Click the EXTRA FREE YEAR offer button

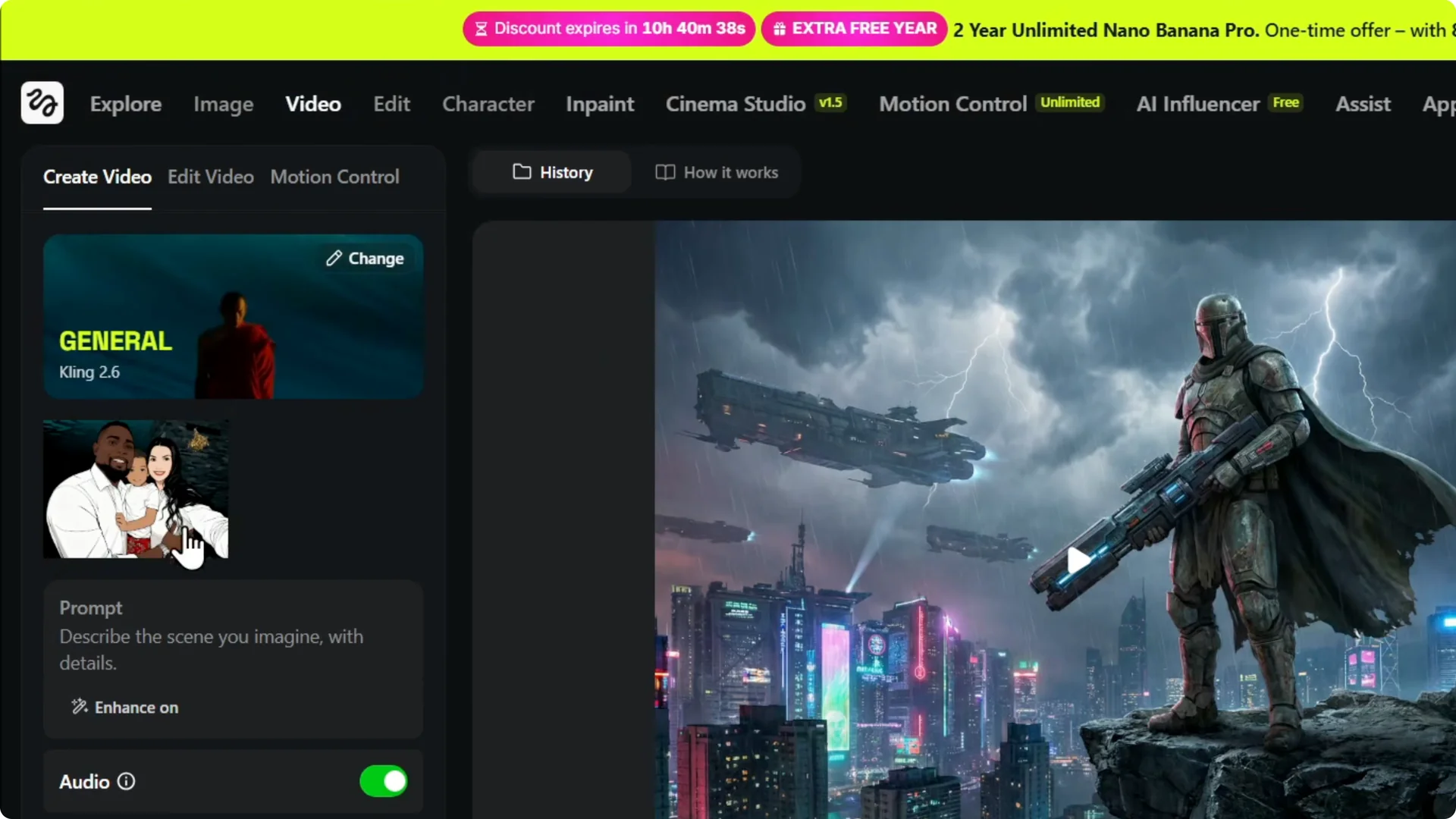coord(853,29)
